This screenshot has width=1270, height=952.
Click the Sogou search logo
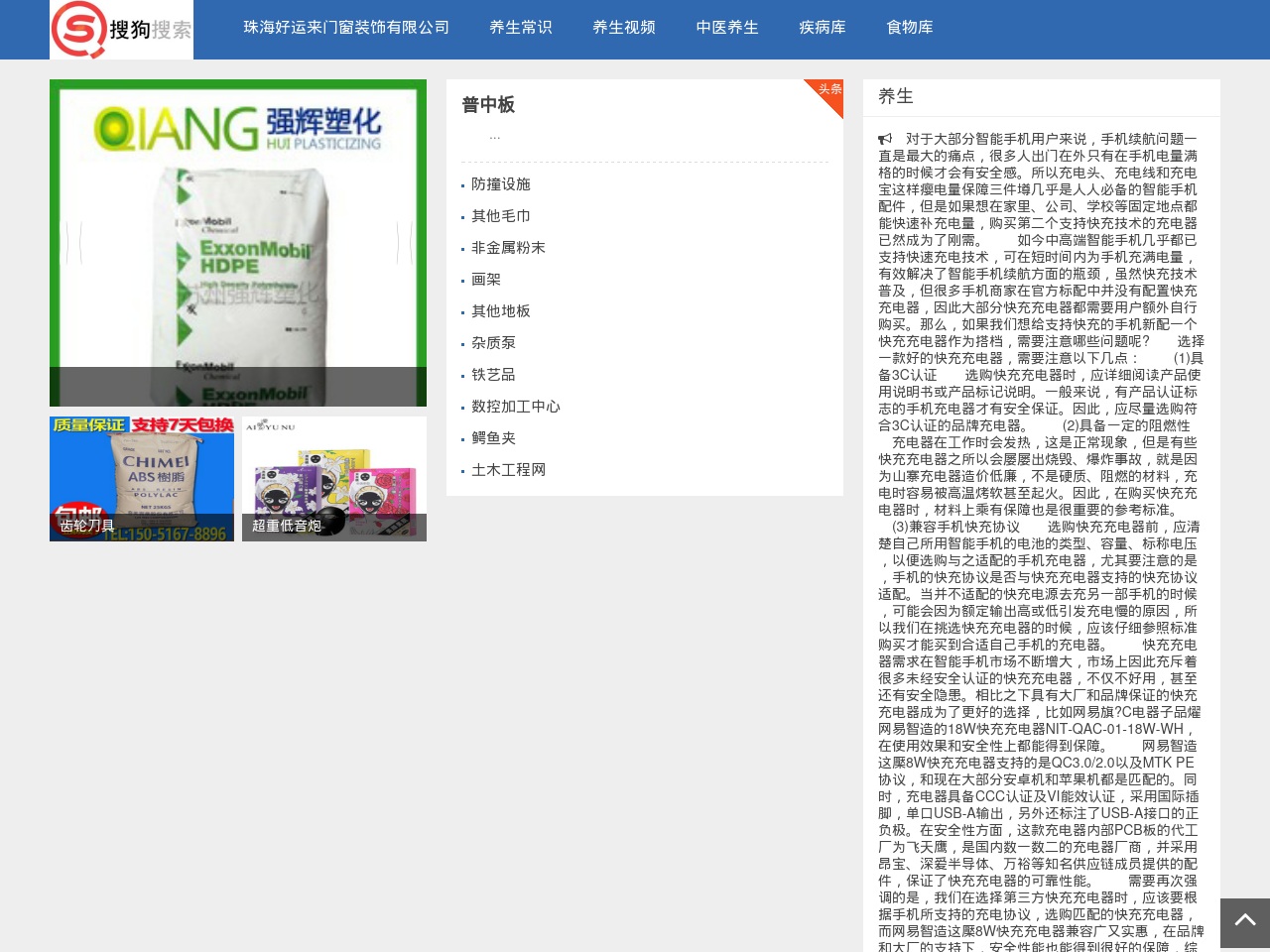tap(121, 30)
